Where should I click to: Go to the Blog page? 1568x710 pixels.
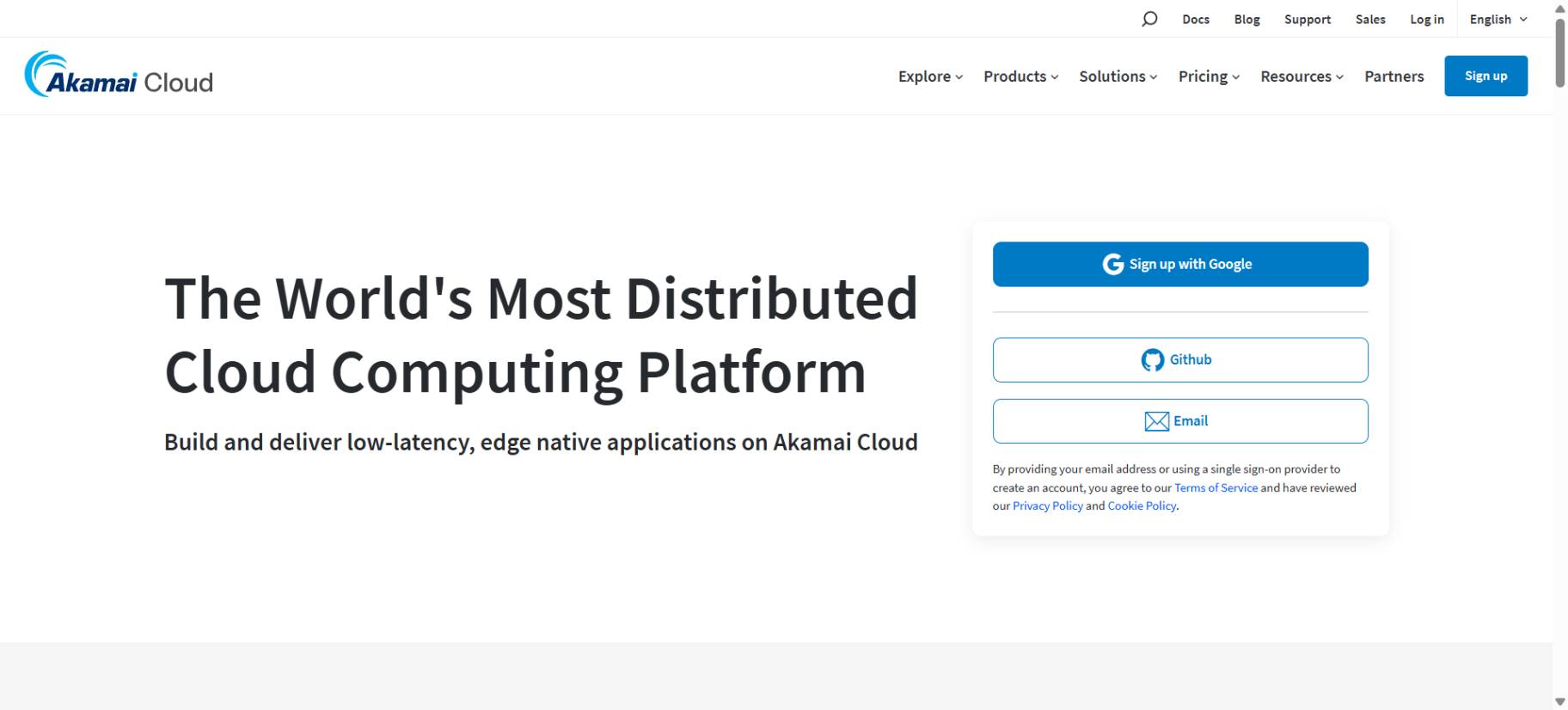[1246, 19]
